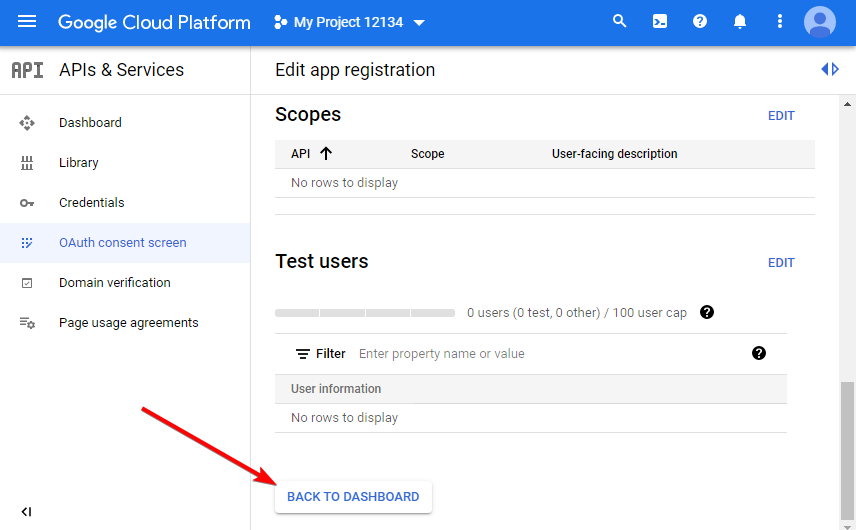856x530 pixels.
Task: Open the three-dot more options menu
Action: coord(780,22)
